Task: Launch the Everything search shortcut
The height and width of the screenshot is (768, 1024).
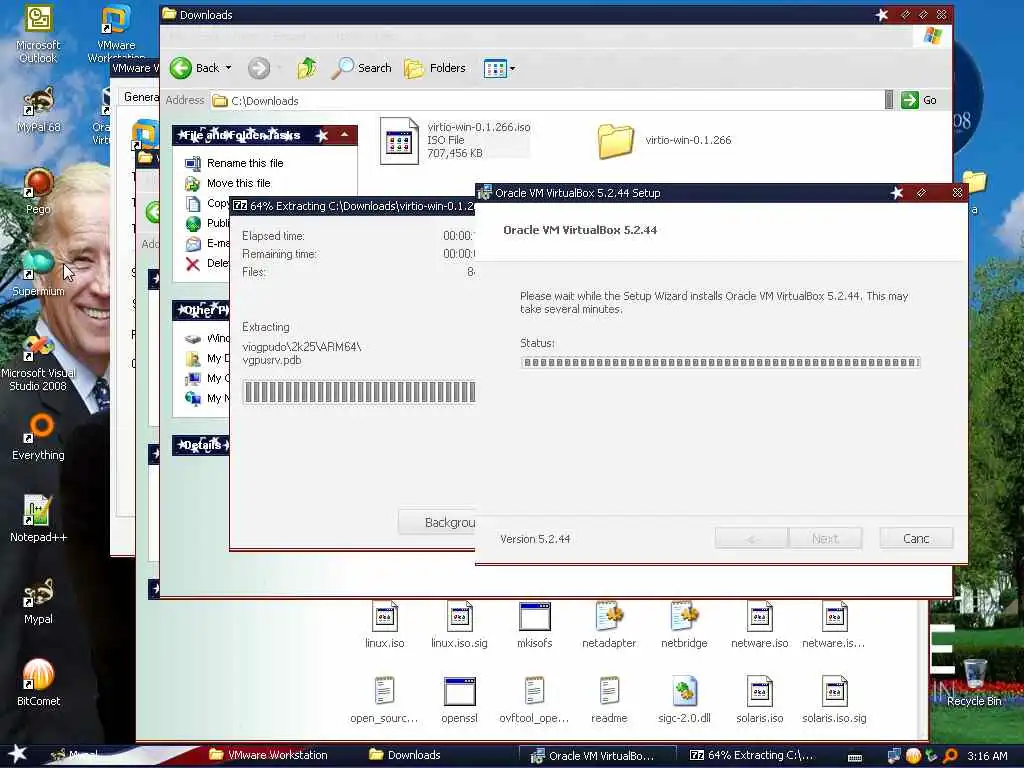Action: coord(38,438)
